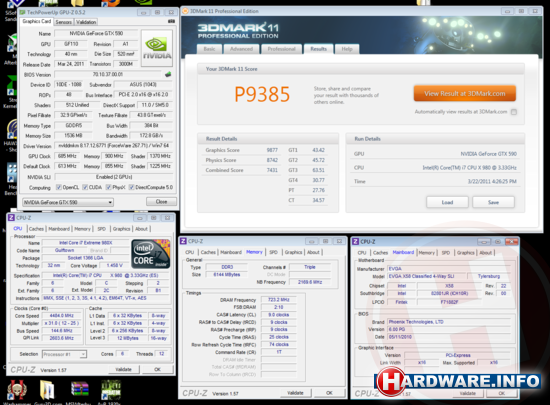Open SPD tab in the Memory CPU-Z window
550x405 pixels.
pyautogui.click(x=274, y=252)
